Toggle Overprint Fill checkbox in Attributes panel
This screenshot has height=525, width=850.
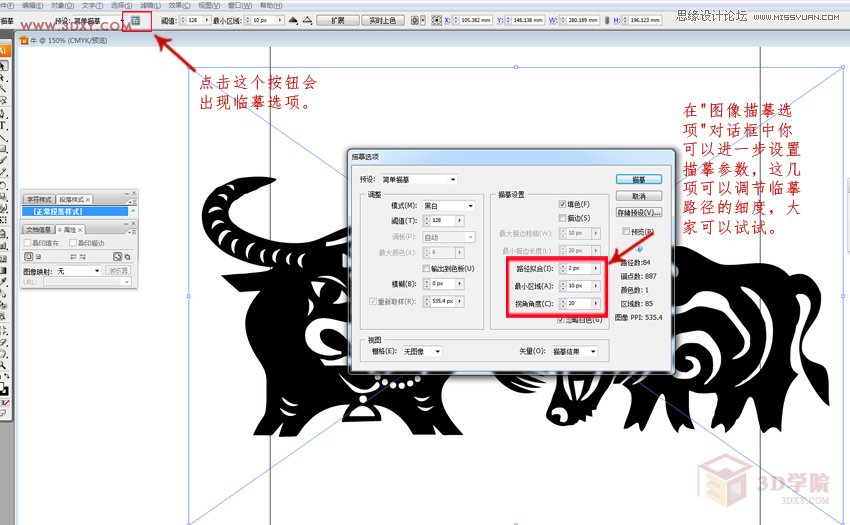[x=27, y=242]
